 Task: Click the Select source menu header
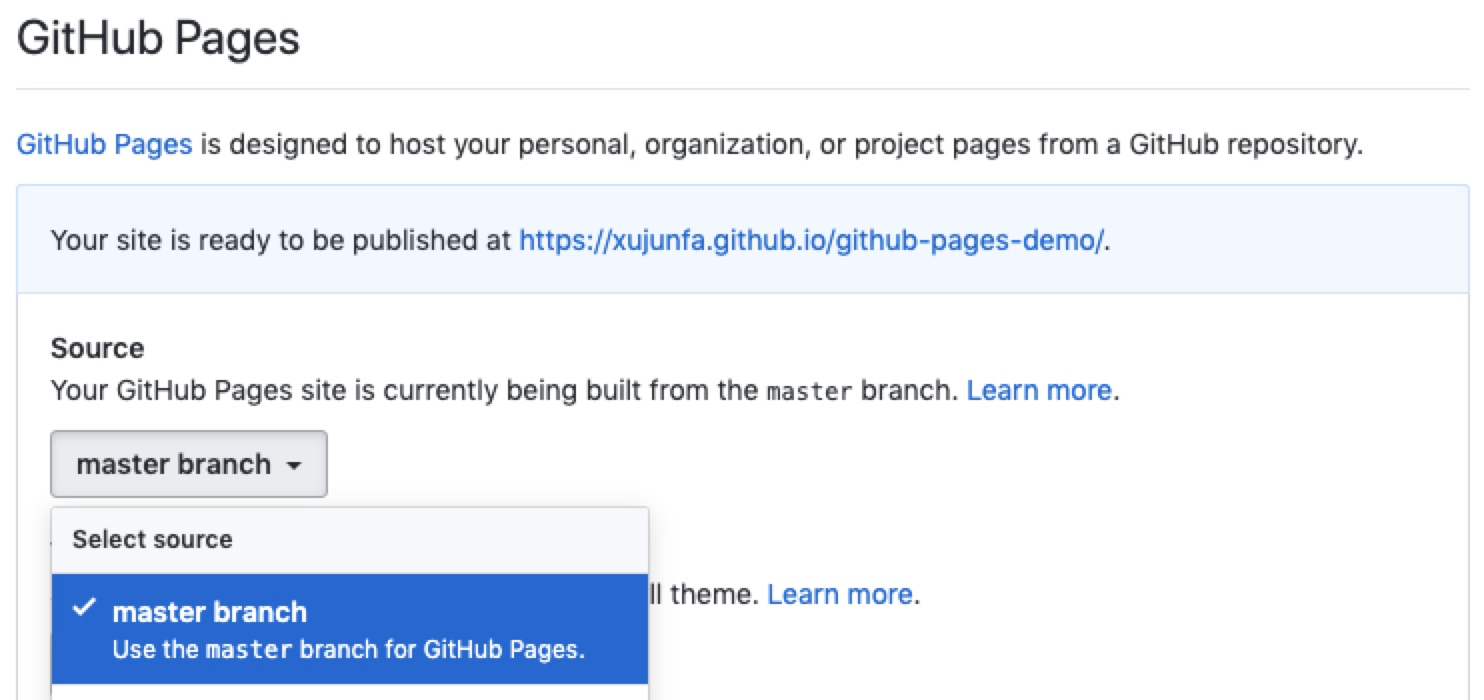click(x=152, y=540)
